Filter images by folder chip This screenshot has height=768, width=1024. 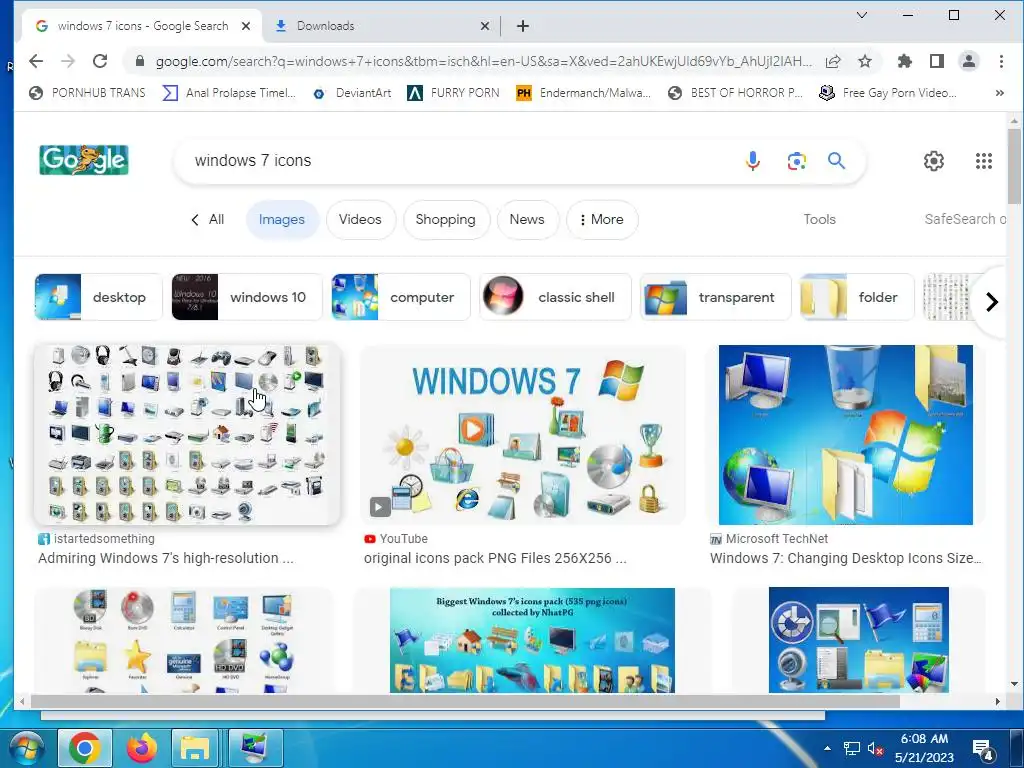[x=857, y=297]
